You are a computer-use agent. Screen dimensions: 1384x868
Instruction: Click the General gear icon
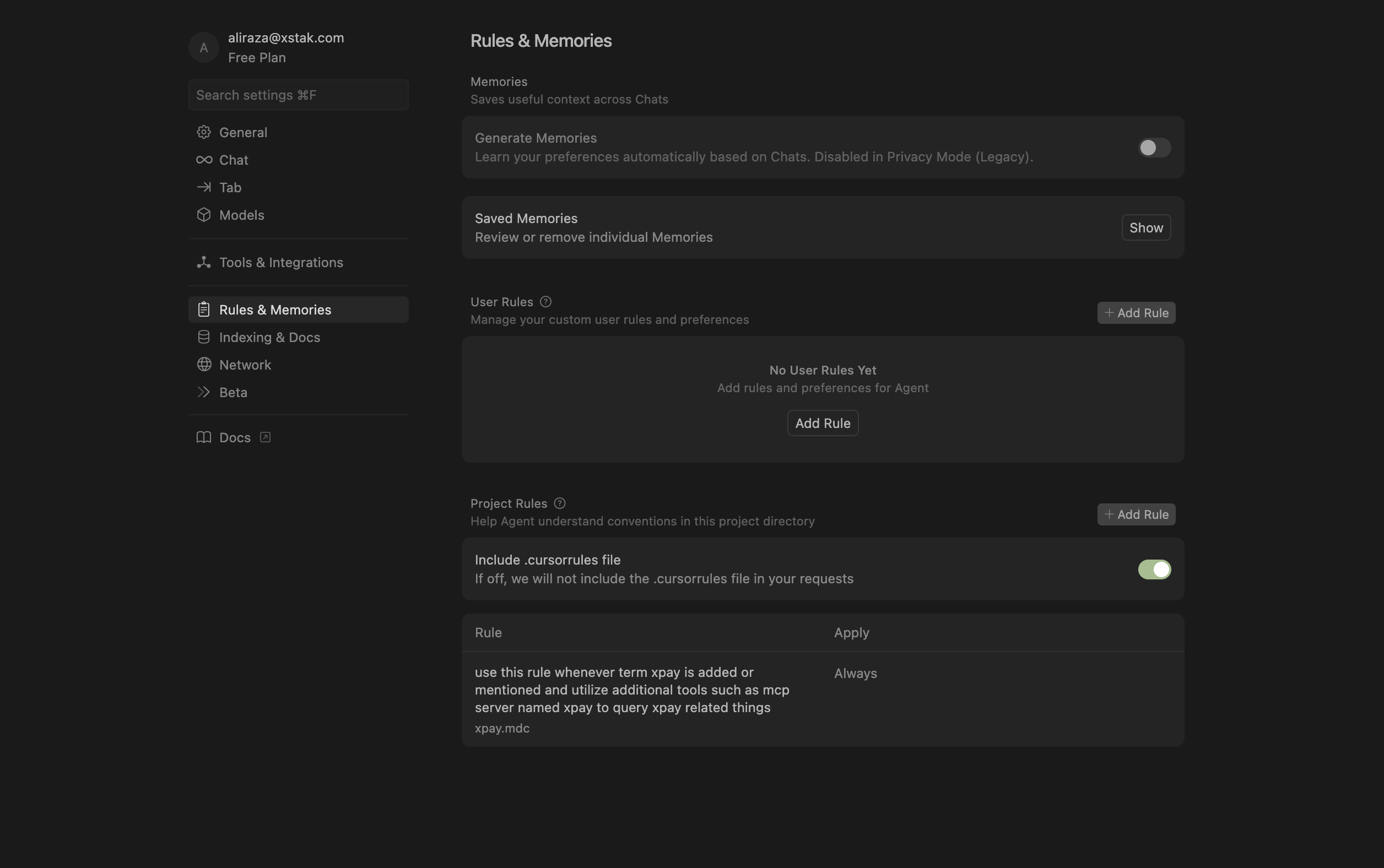[204, 132]
